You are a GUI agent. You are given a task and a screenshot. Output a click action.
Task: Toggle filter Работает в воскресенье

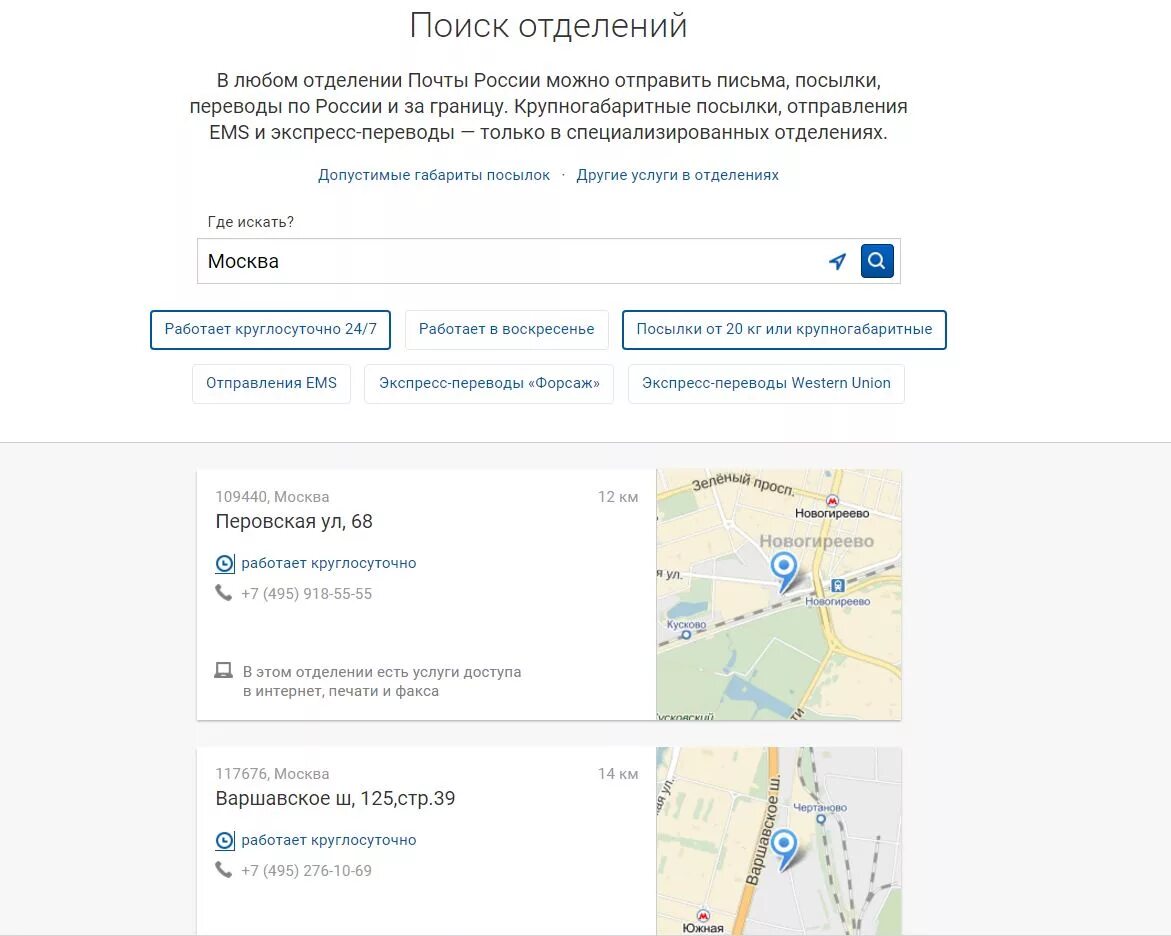coord(506,329)
